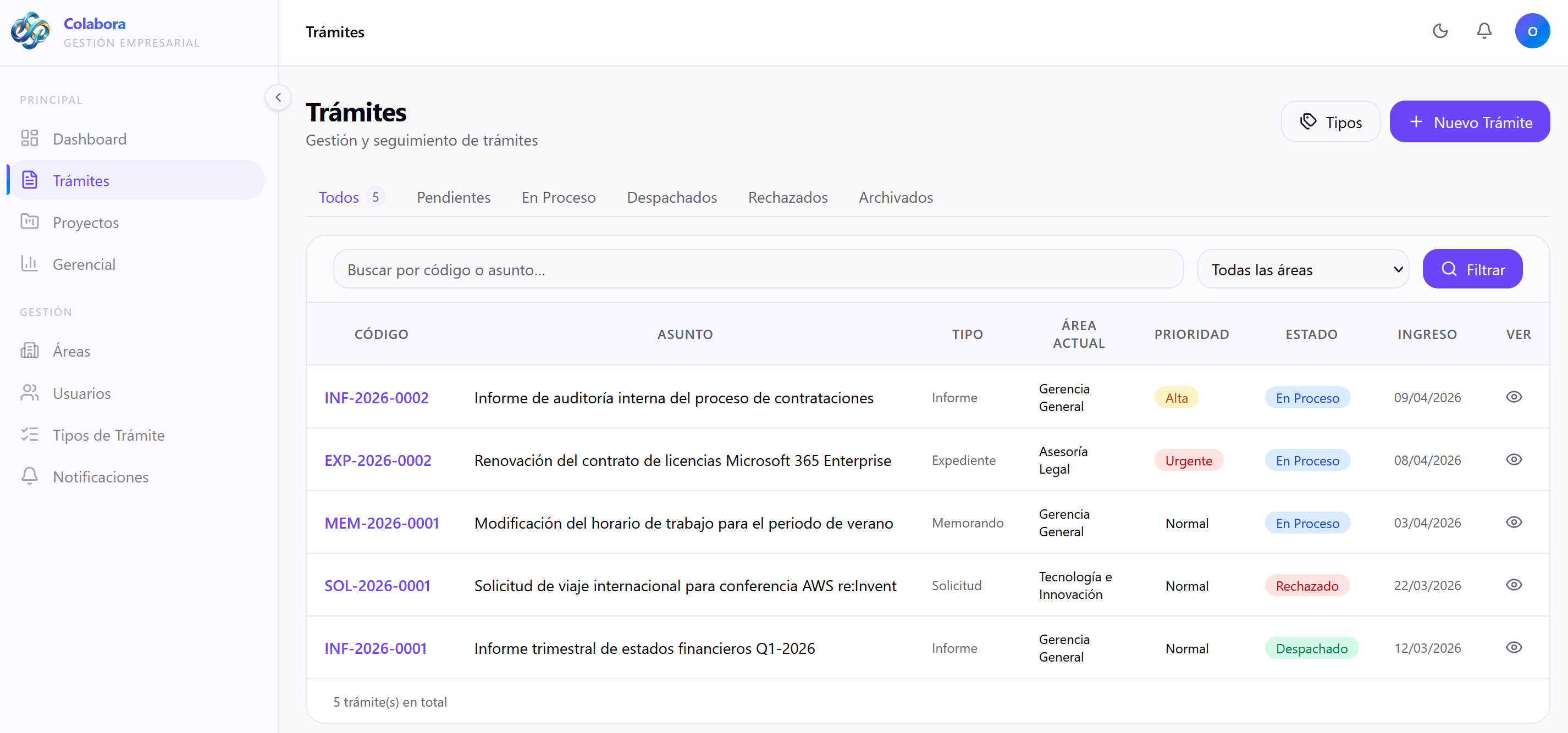Switch to the Pendientes tab
The image size is (1568, 733).
(454, 197)
